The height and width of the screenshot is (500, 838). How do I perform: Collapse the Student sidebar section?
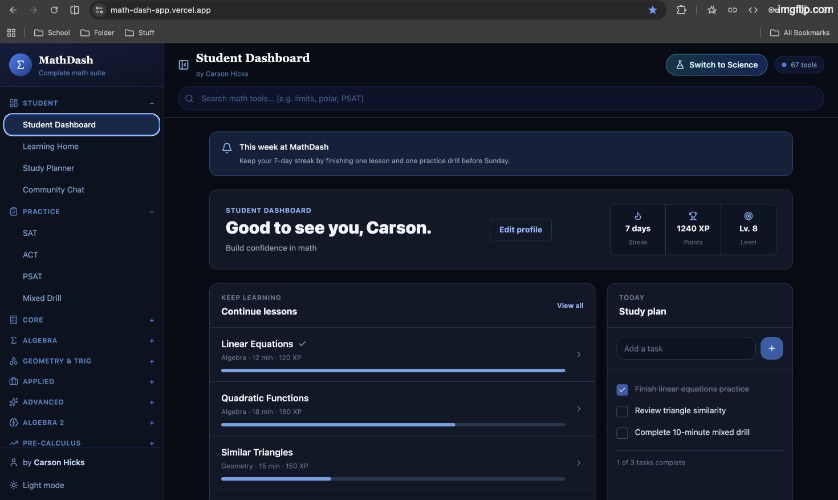click(152, 103)
